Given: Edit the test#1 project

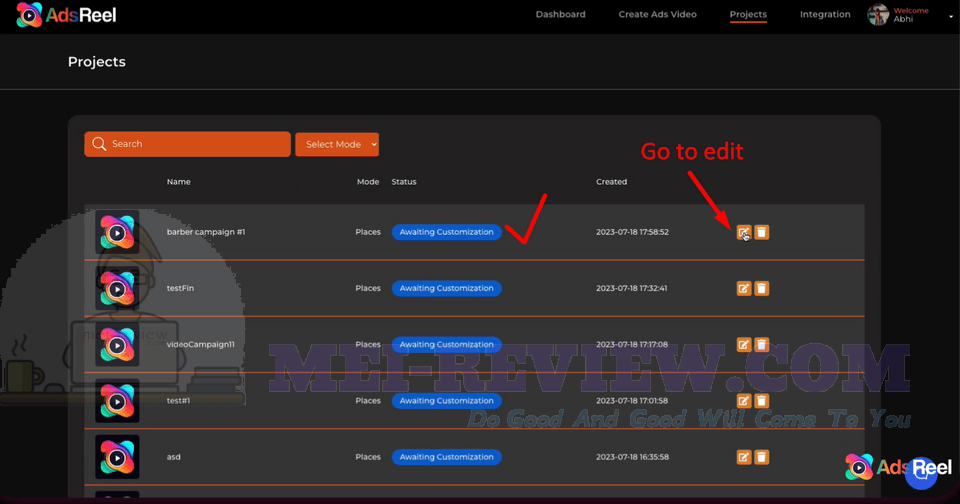Looking at the screenshot, I should coord(743,401).
